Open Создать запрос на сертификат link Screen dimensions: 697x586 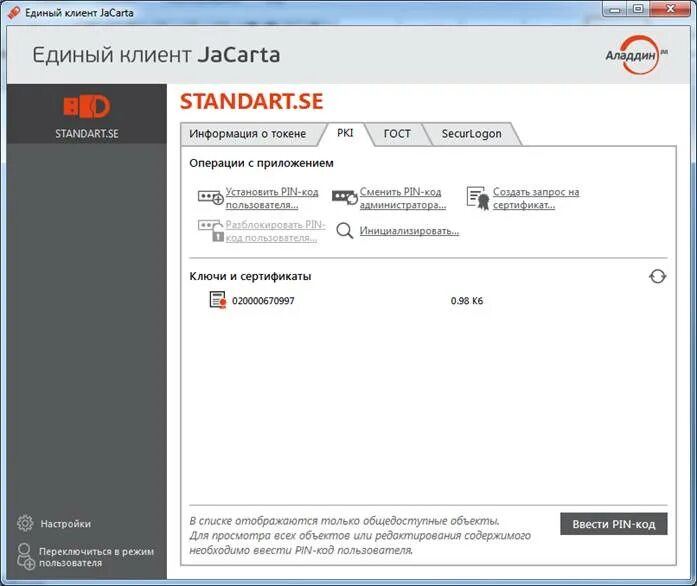point(536,198)
